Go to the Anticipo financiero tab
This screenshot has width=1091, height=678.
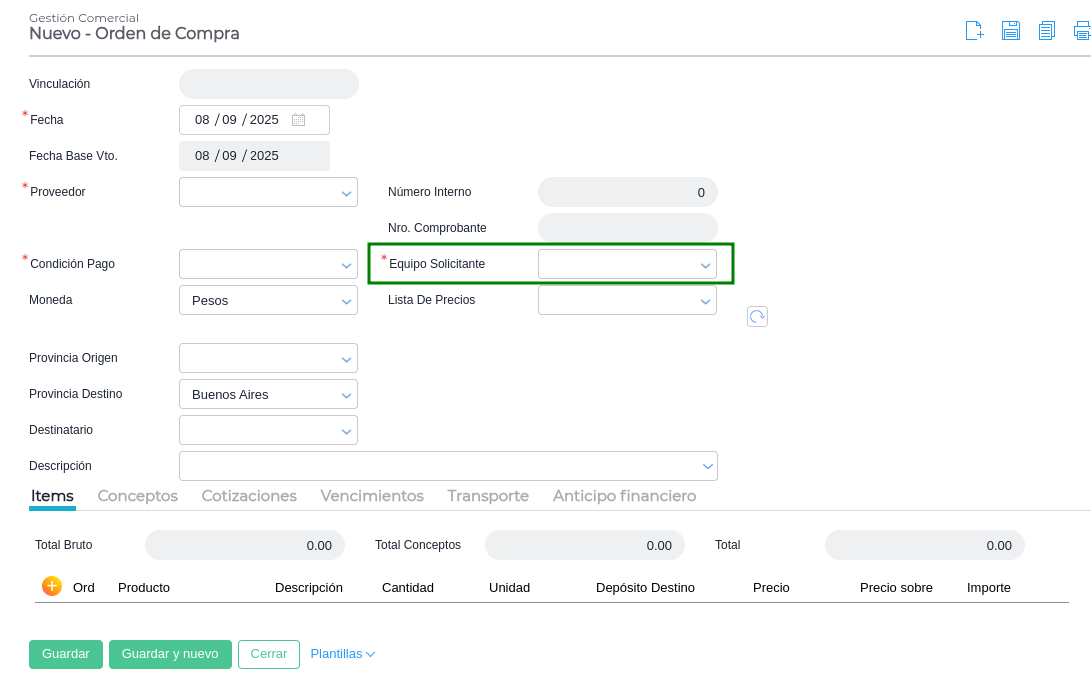(x=624, y=496)
